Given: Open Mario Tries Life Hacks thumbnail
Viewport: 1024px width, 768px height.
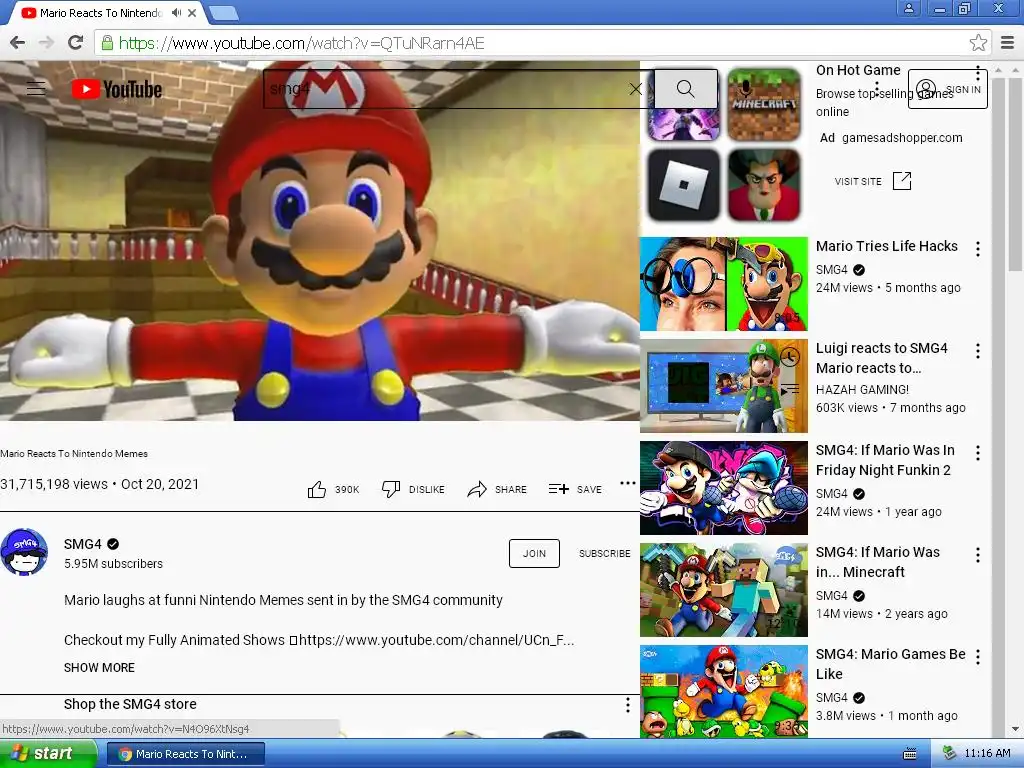Looking at the screenshot, I should coord(724,284).
